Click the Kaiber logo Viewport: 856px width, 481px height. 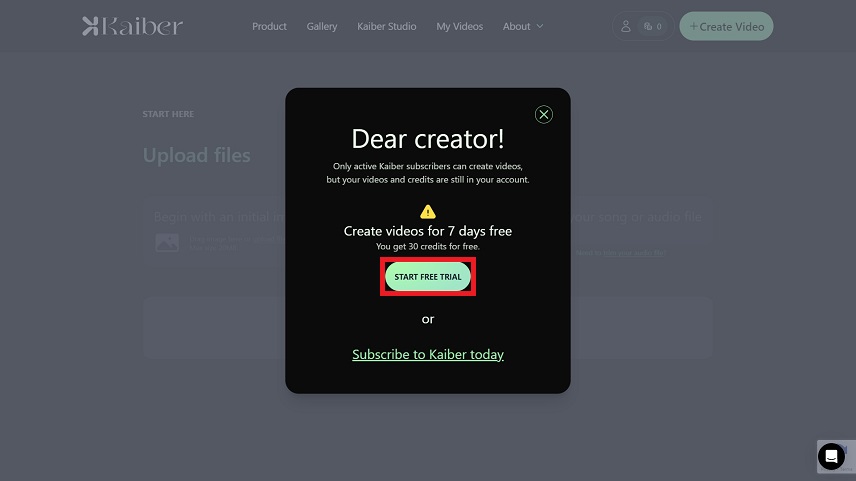pyautogui.click(x=132, y=26)
